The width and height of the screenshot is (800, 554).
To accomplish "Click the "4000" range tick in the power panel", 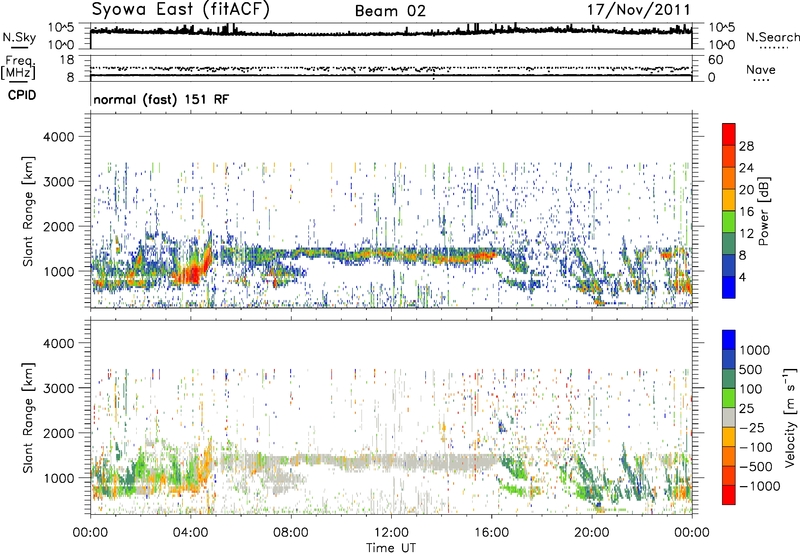I will pyautogui.click(x=58, y=137).
